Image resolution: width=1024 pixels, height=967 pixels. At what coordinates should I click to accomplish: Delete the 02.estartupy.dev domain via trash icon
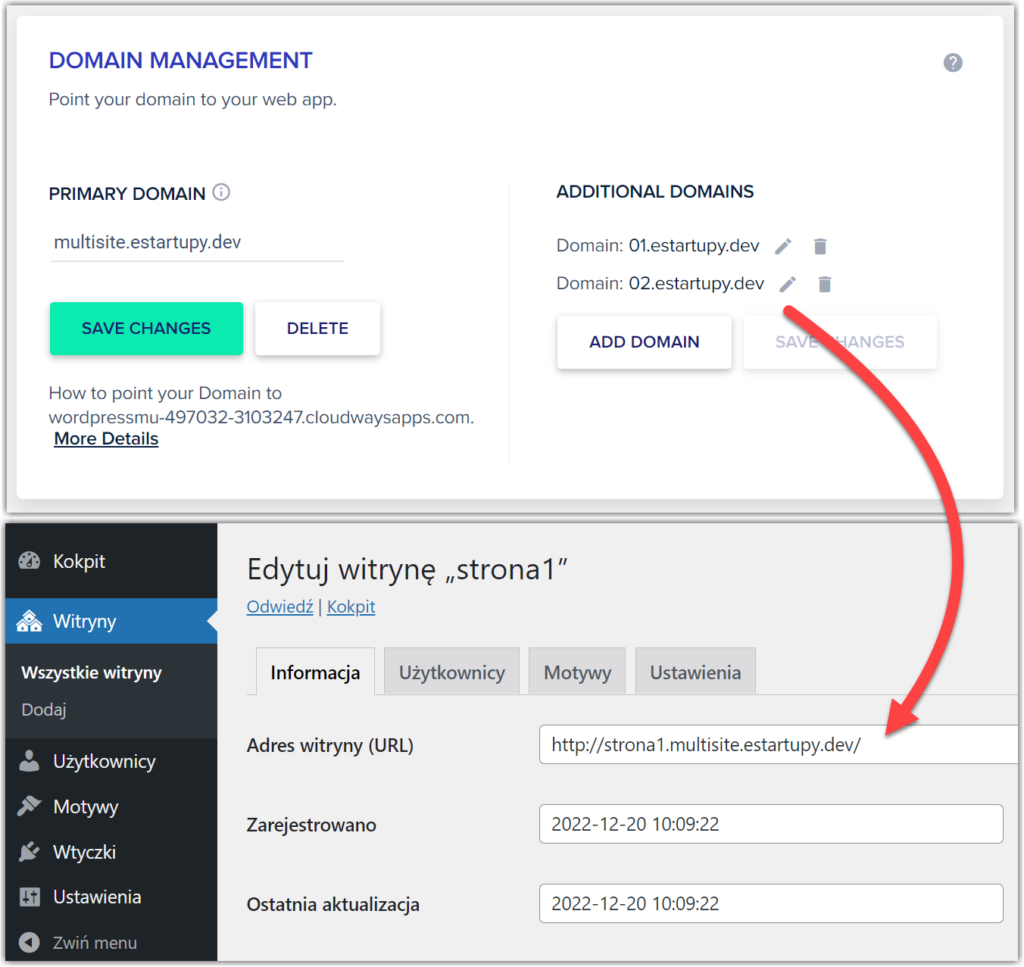point(824,284)
